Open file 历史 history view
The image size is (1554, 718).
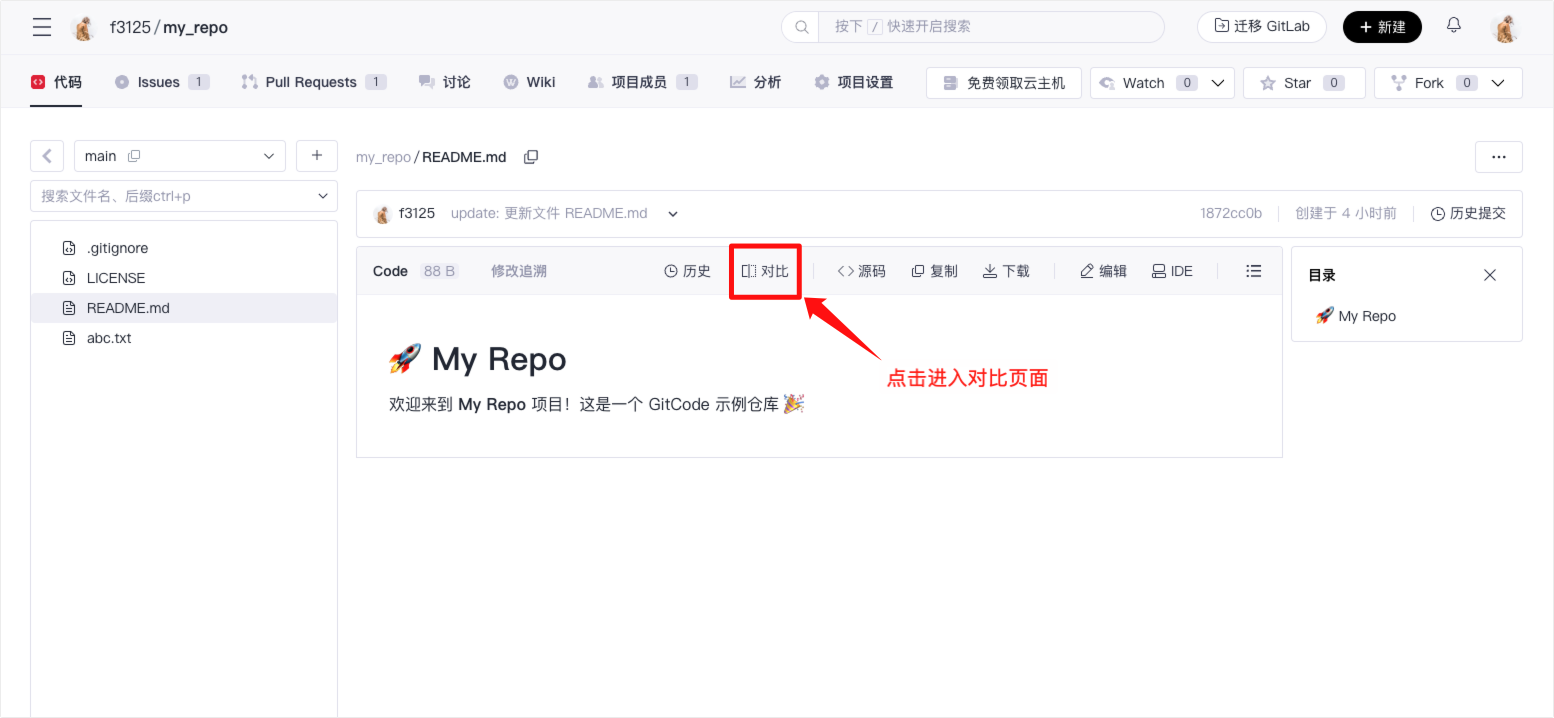click(x=687, y=271)
